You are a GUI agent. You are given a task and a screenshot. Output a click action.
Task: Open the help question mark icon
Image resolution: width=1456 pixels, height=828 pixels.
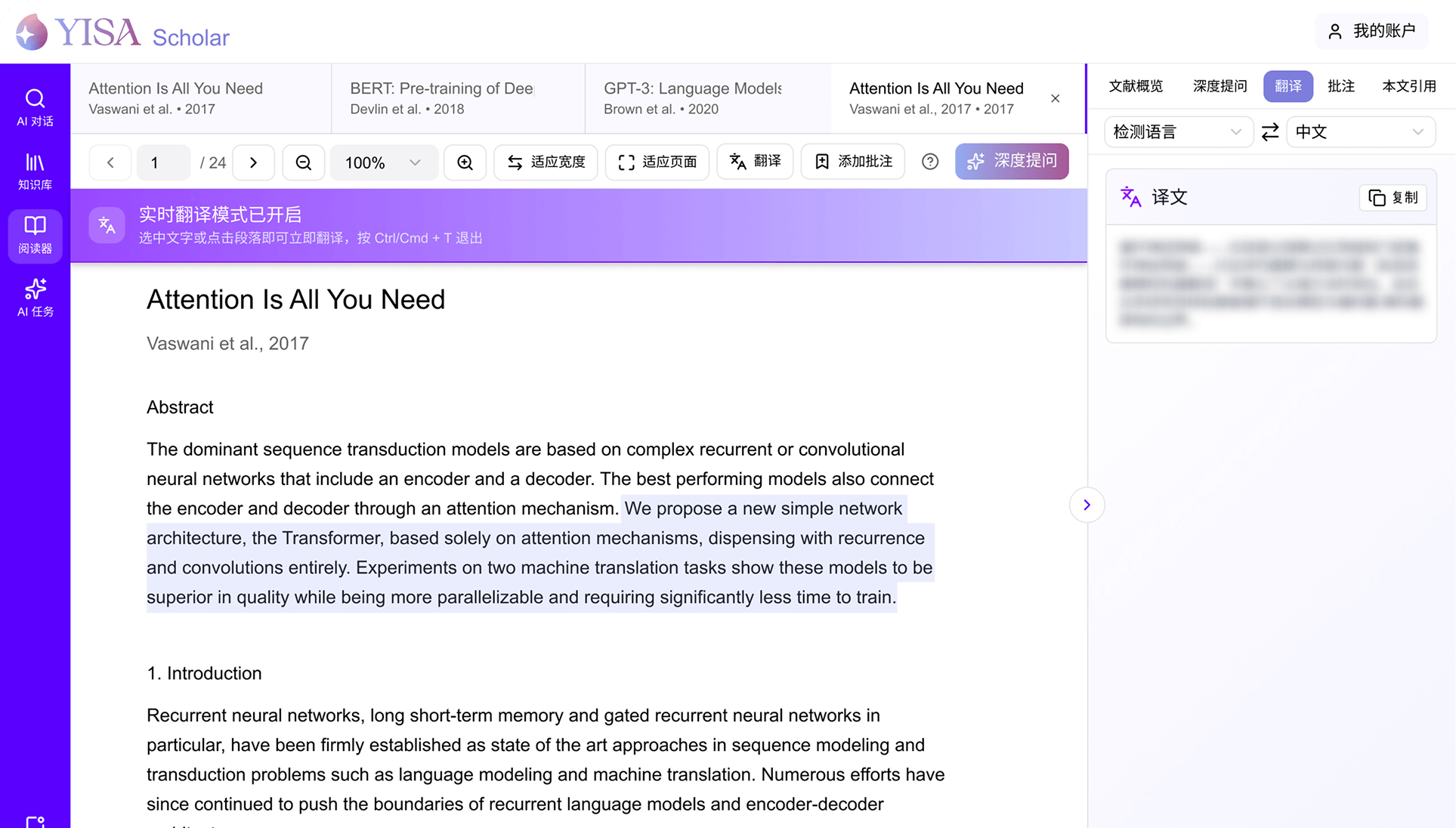coord(930,162)
